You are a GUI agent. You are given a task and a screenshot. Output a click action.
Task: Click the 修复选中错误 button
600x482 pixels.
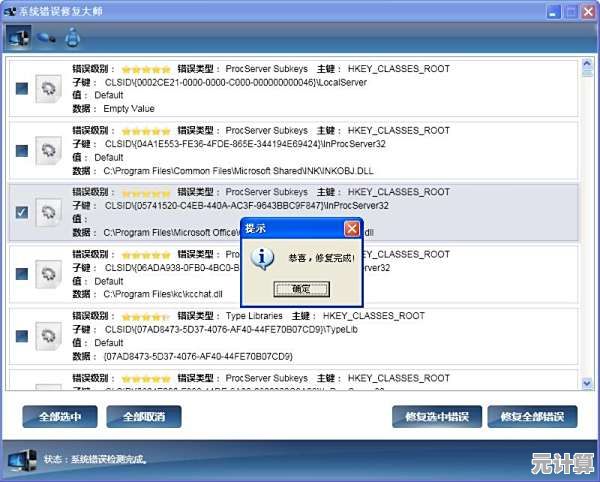point(437,416)
